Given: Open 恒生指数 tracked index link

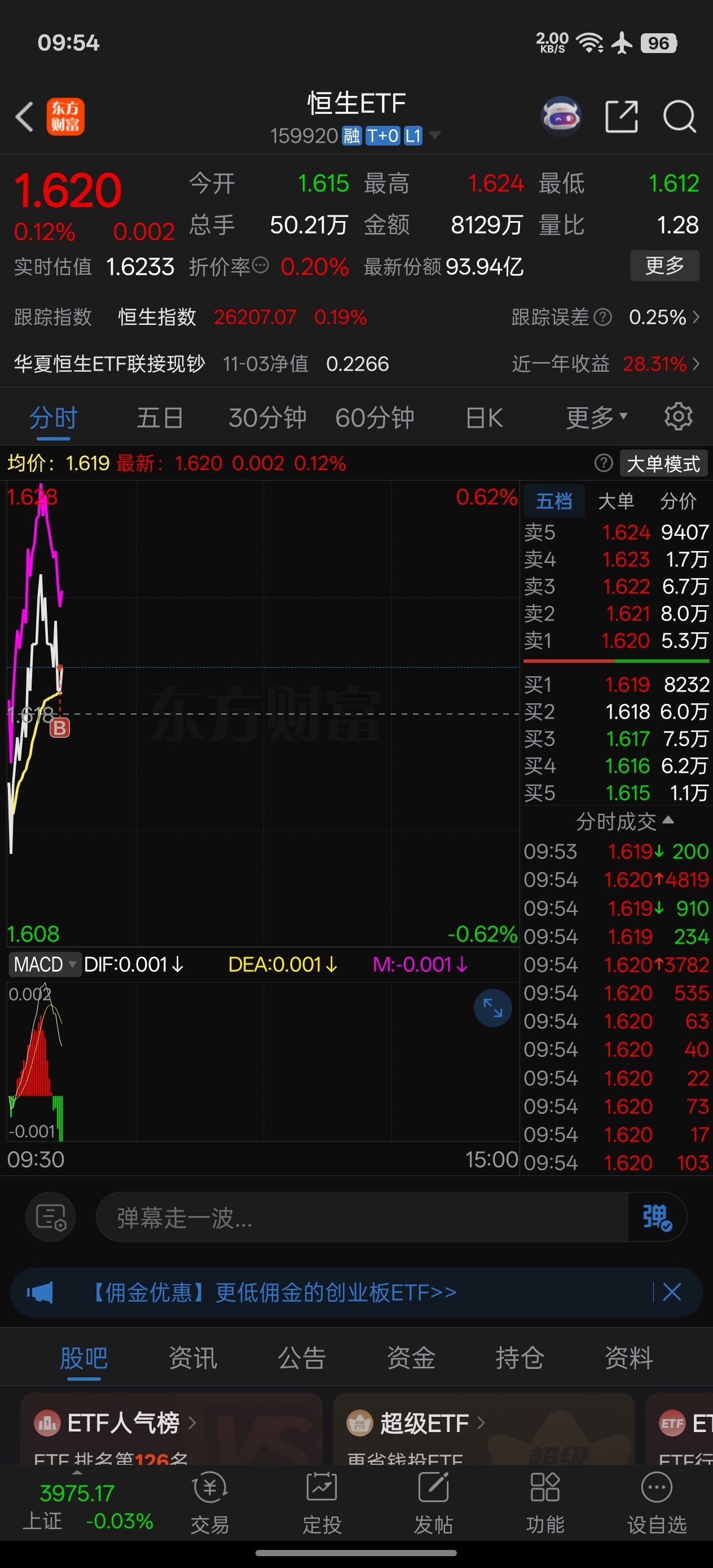Looking at the screenshot, I should tap(157, 317).
